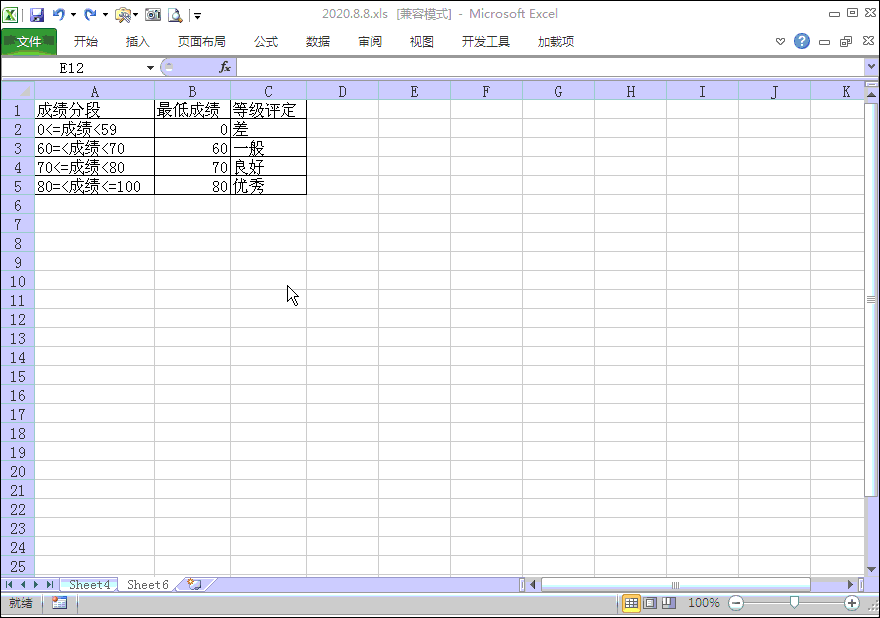Click the Excel program icon in title bar
The width and height of the screenshot is (880, 618).
11,15
